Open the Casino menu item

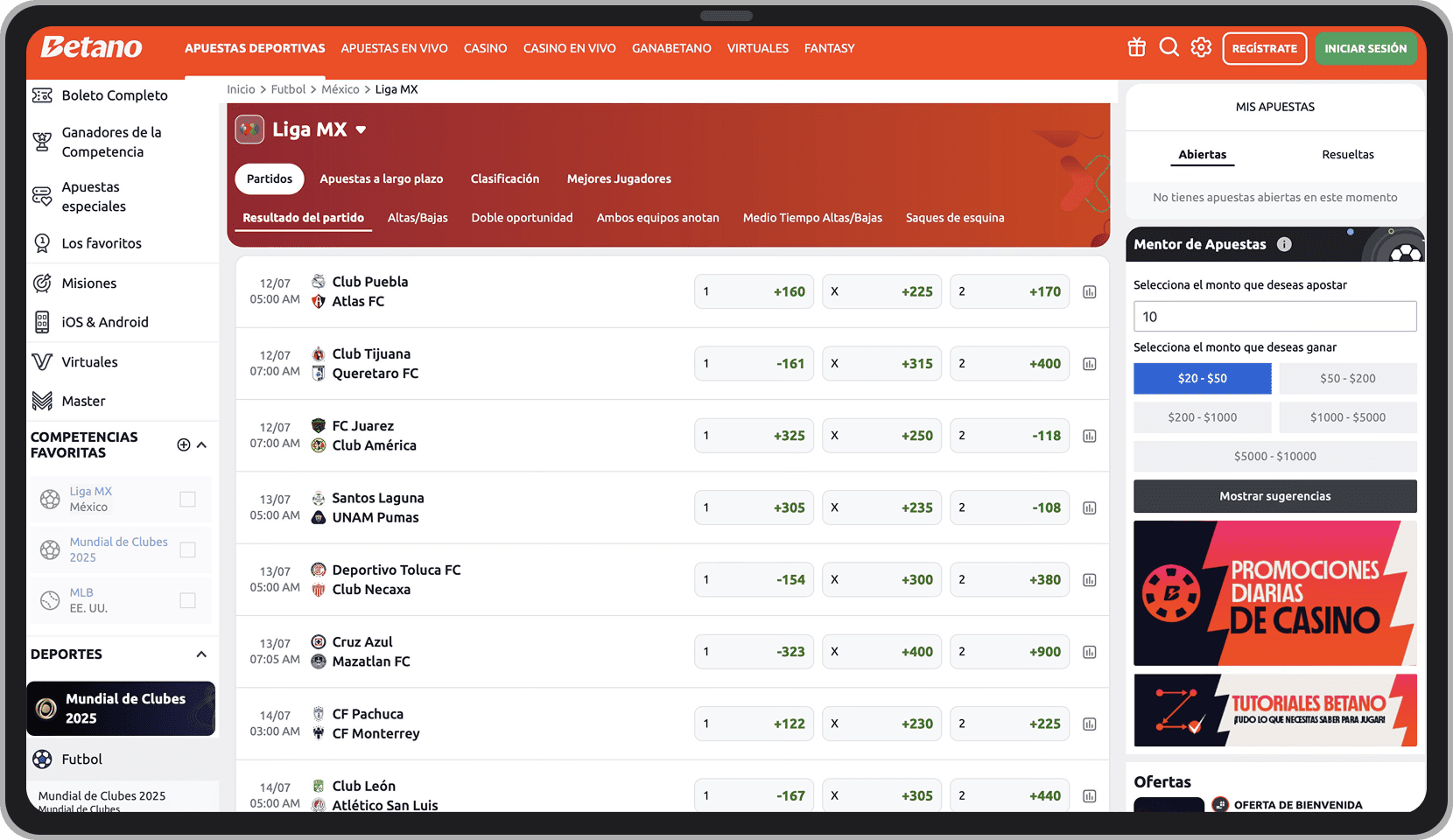[x=486, y=48]
